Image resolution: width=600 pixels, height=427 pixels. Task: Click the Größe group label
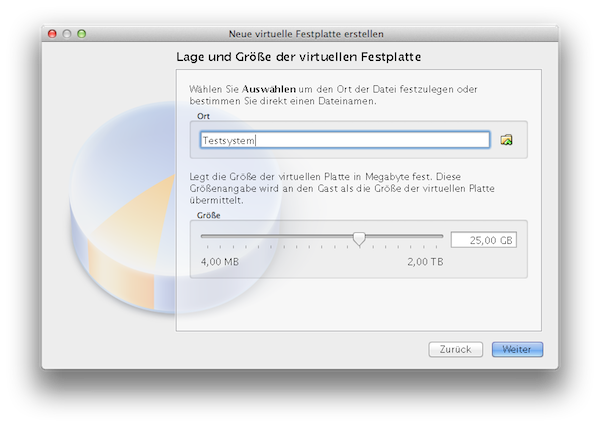[209, 215]
